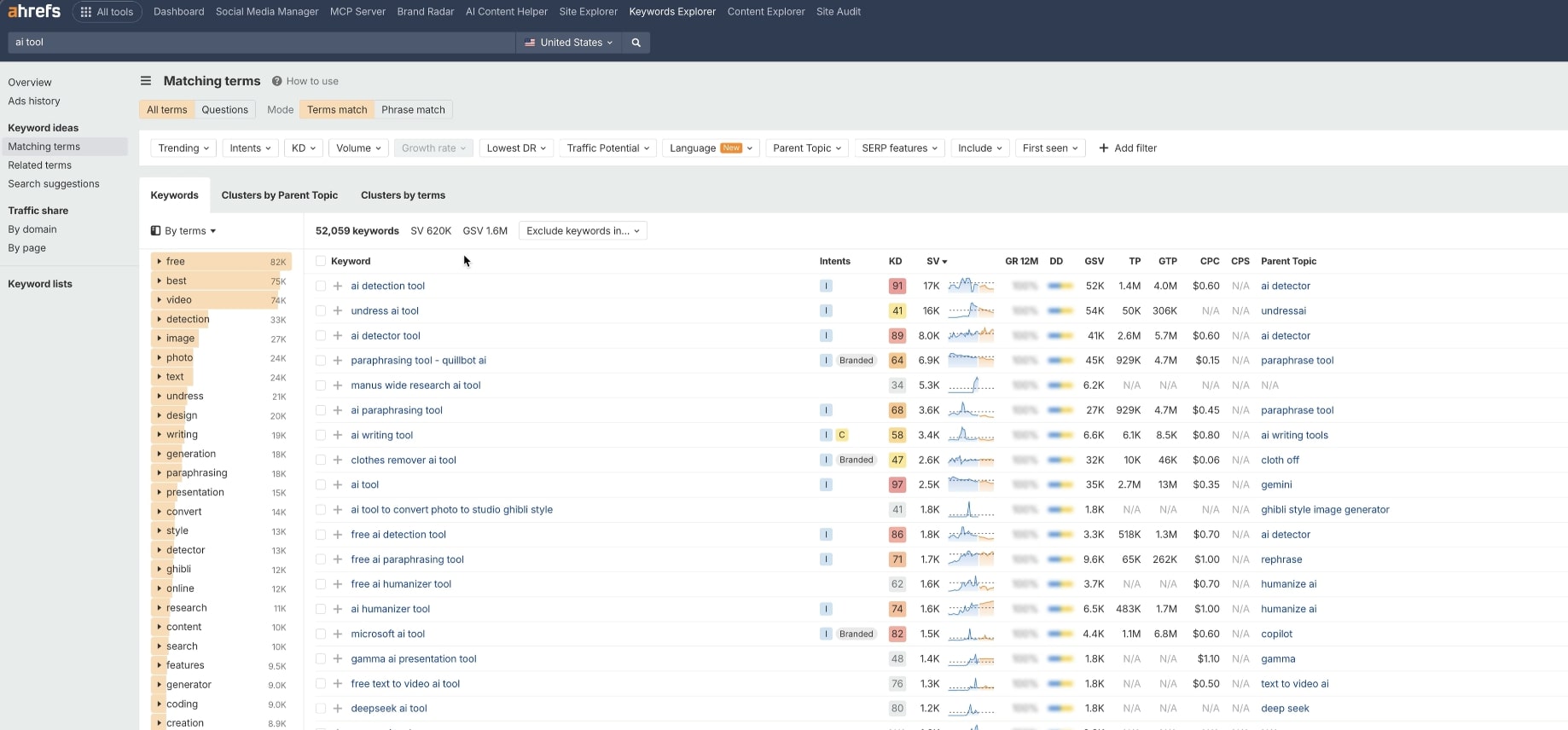The image size is (1568, 730).
Task: Toggle the hamburger sidebar menu icon
Action: 146,81
